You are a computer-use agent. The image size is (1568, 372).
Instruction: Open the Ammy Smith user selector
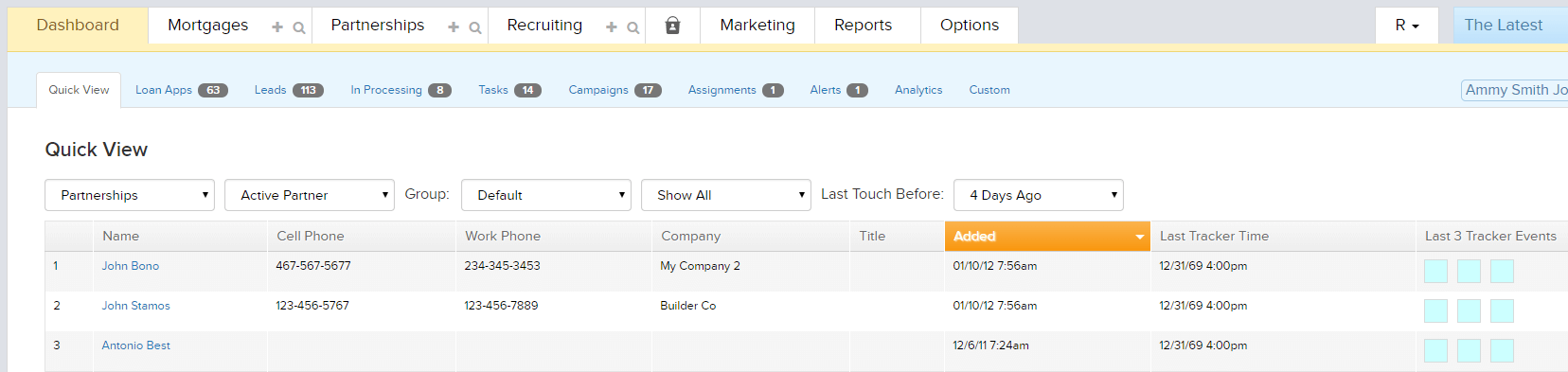[1515, 90]
